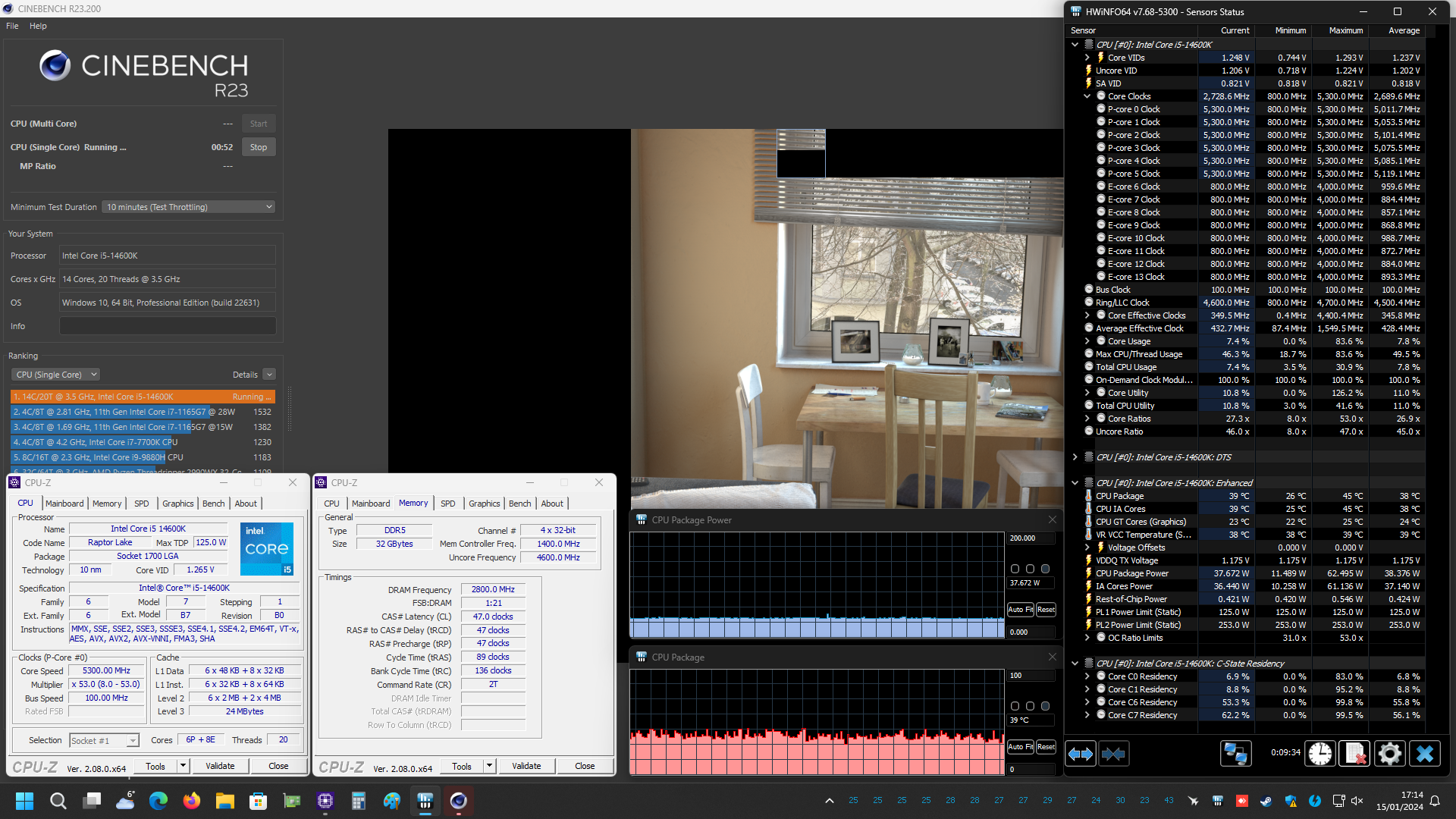Select rightmost style square in CPU Package graph
Image resolution: width=1456 pixels, height=819 pixels.
pos(1045,706)
